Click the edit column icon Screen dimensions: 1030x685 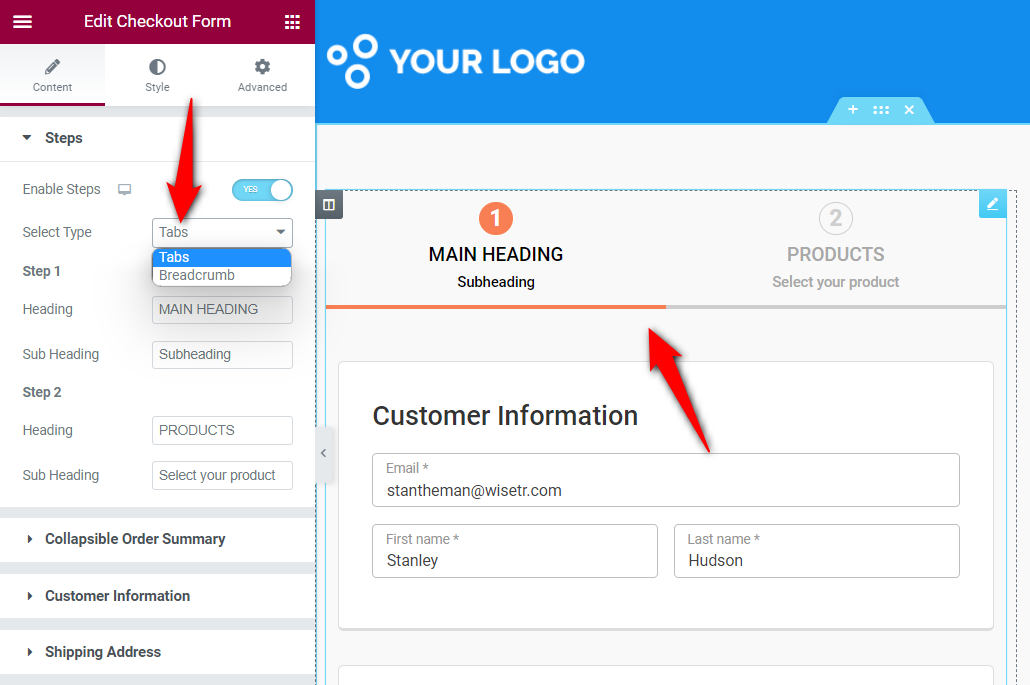pos(329,204)
